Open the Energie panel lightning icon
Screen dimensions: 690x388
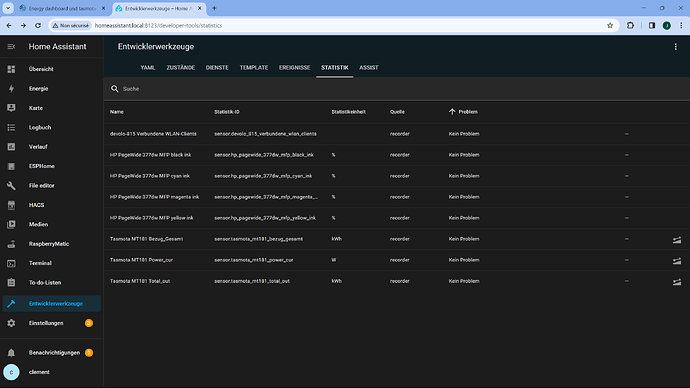pyautogui.click(x=11, y=88)
